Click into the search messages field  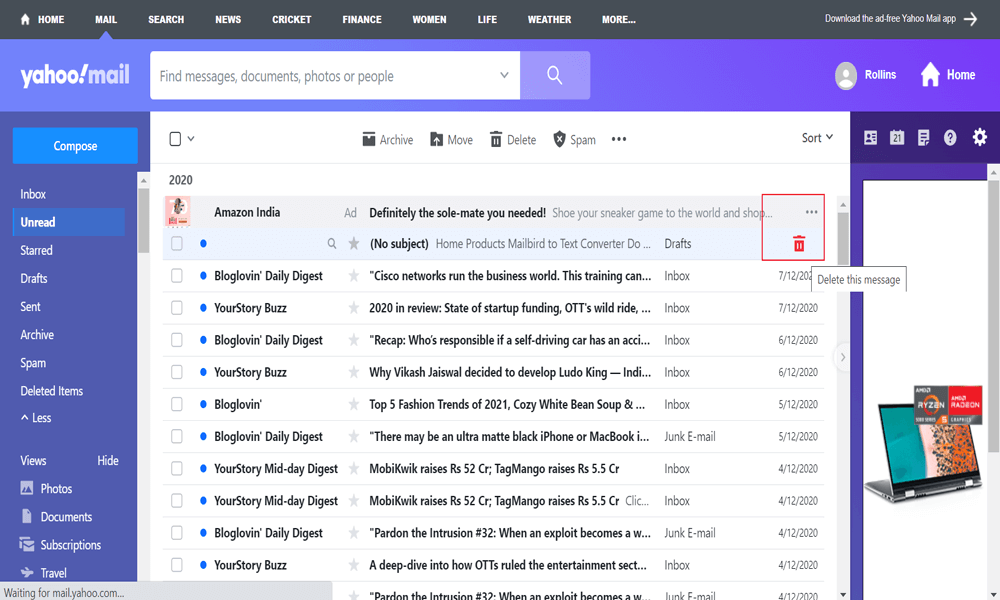point(320,76)
